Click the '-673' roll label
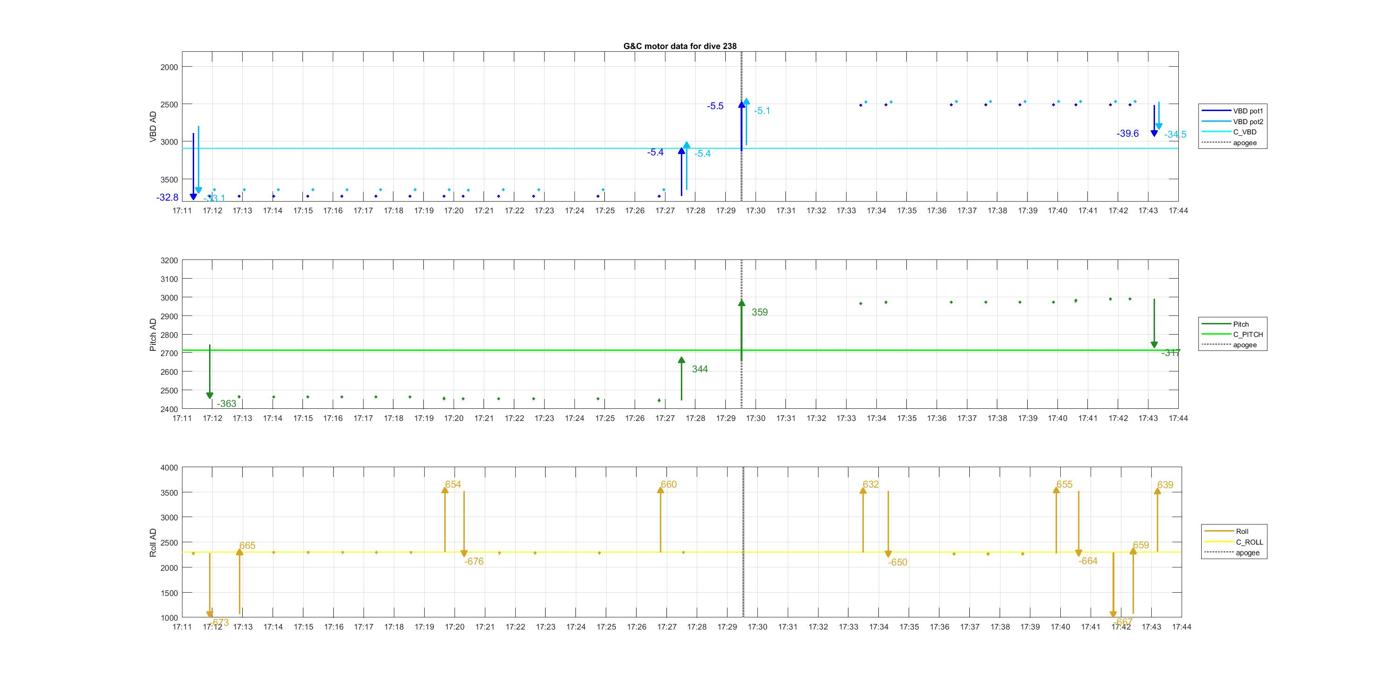 coord(219,622)
